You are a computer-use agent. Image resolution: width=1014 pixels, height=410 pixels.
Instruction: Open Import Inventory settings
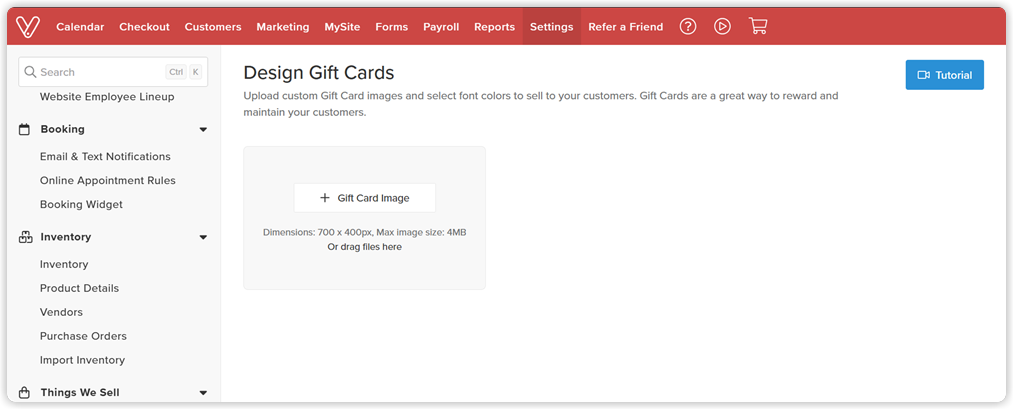click(x=82, y=360)
